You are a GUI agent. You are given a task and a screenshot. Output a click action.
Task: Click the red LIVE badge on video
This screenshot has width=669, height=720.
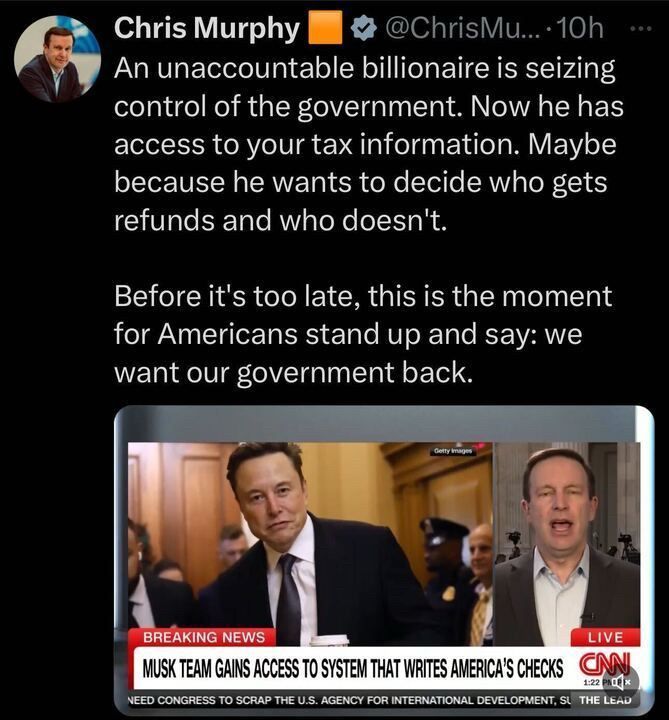point(605,637)
